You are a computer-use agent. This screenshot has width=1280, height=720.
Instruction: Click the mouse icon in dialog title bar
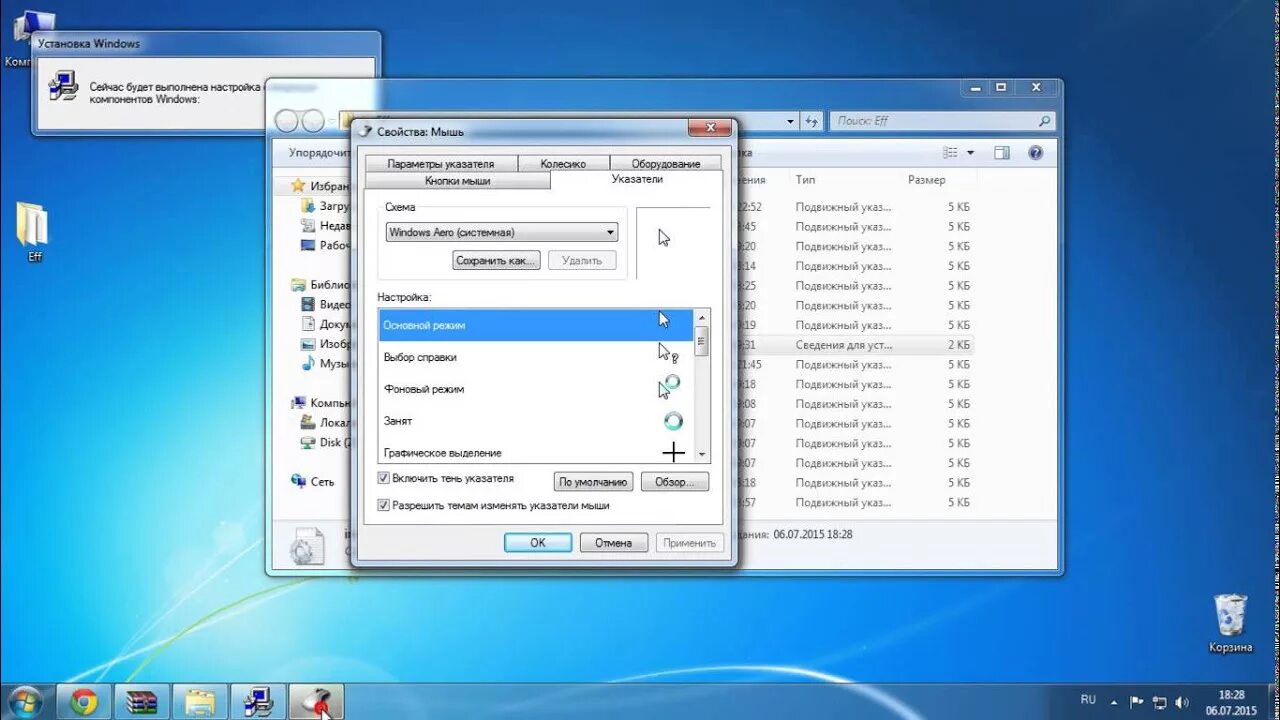tap(365, 130)
